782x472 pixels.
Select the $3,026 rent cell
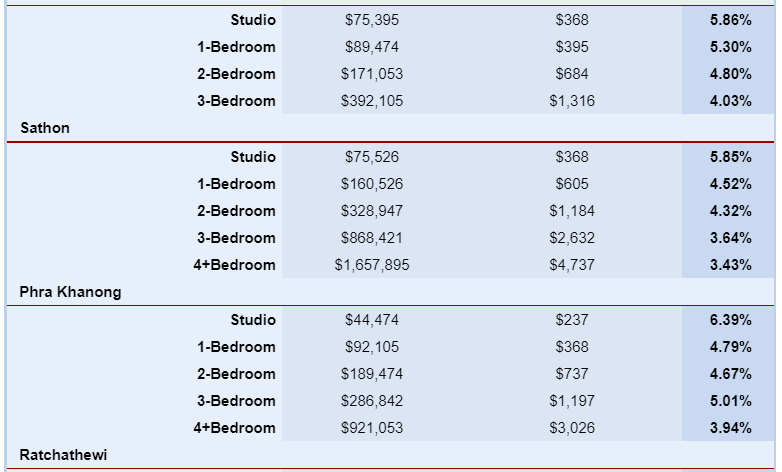tap(572, 428)
